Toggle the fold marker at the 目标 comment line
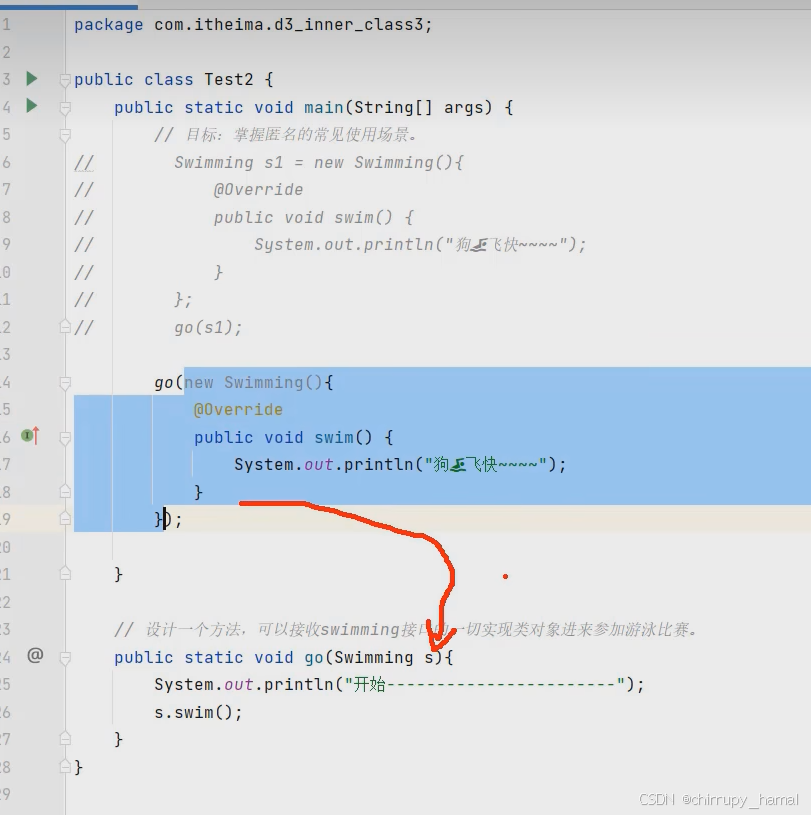The height and width of the screenshot is (815, 811). 65,136
